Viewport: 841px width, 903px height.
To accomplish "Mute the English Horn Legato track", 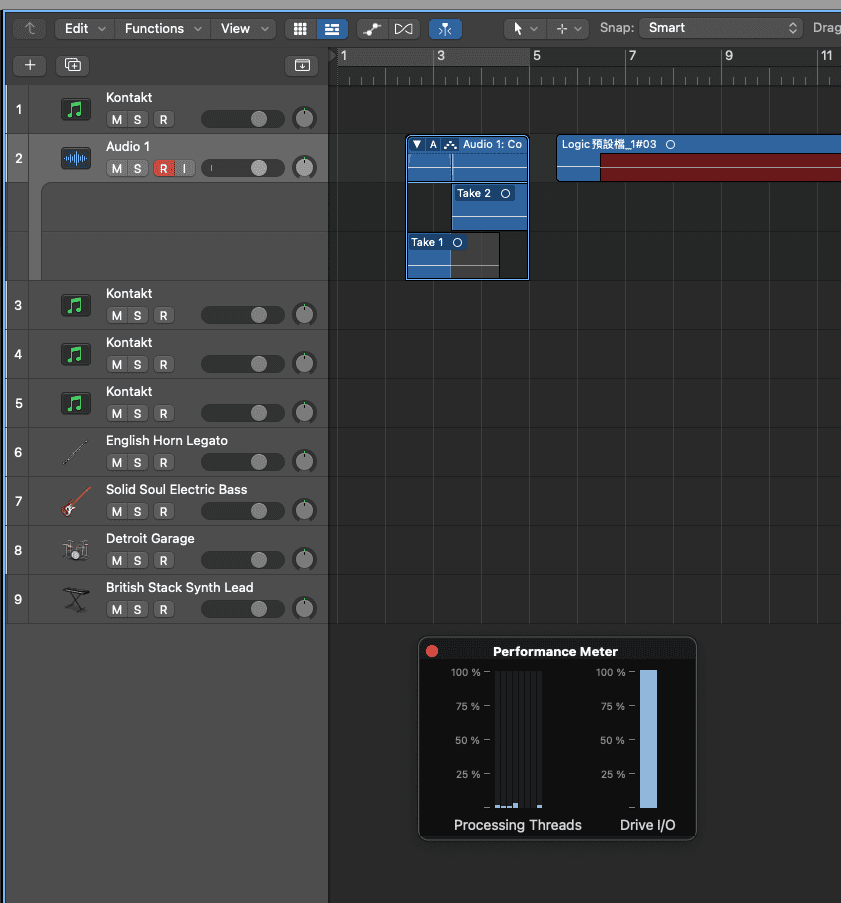I will (x=117, y=462).
